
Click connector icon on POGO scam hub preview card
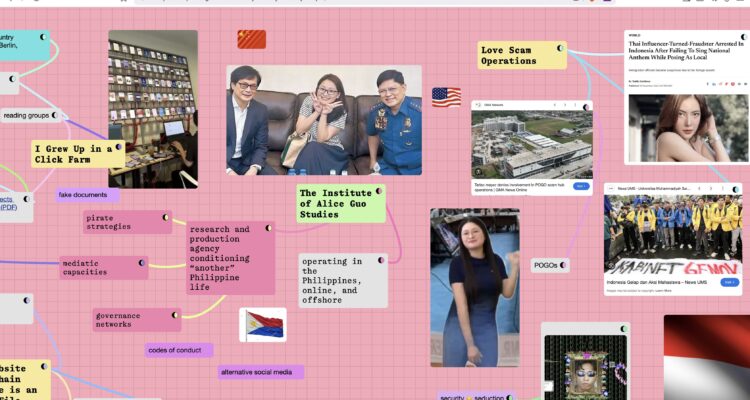tap(586, 107)
